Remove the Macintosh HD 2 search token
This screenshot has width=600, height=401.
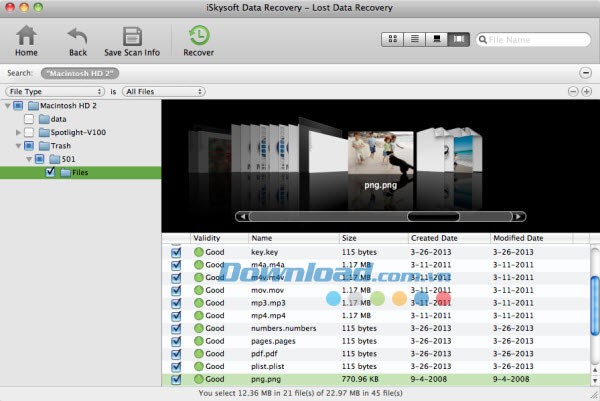80,73
